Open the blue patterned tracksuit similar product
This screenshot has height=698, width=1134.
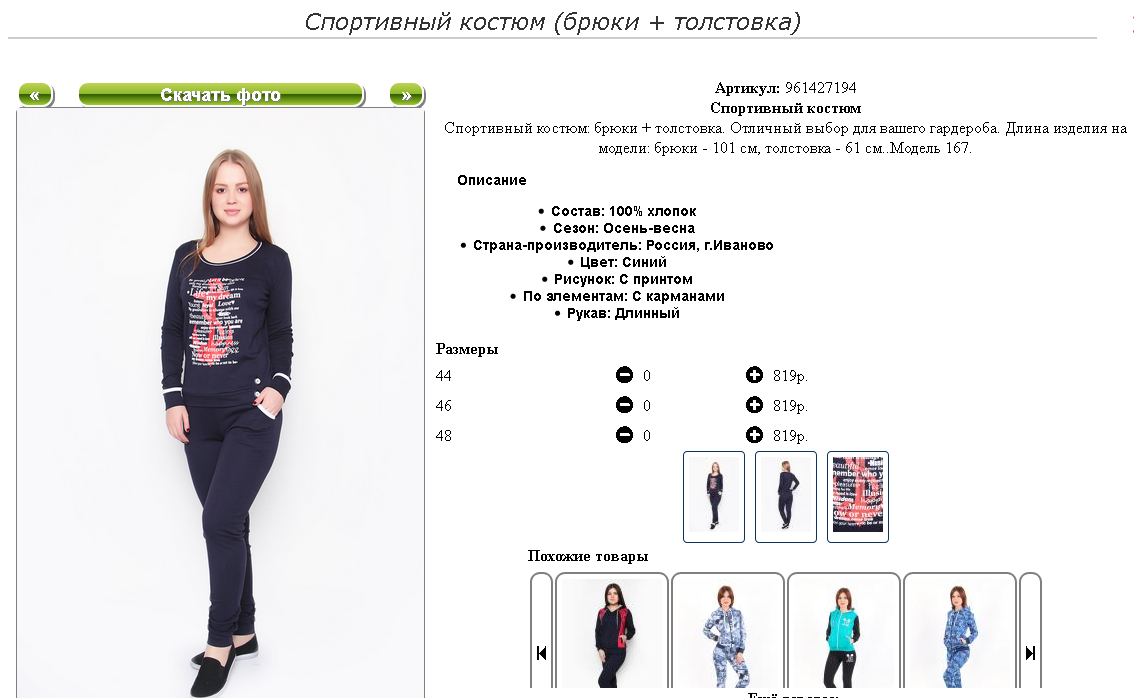960,632
